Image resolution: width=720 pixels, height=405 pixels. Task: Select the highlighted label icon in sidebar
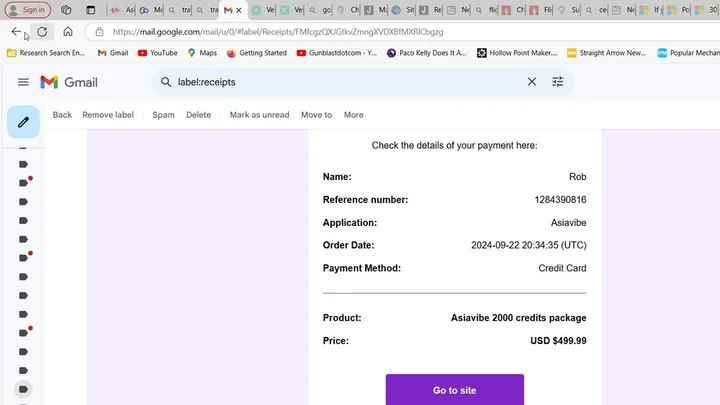[x=23, y=389]
